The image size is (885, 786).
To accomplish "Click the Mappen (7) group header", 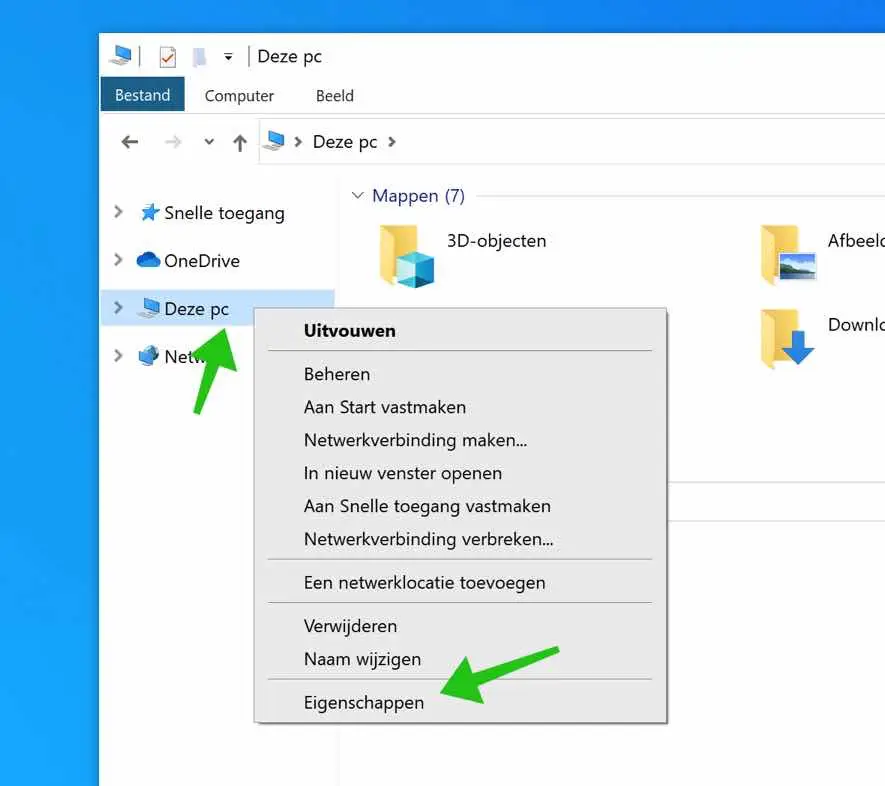I will (418, 196).
